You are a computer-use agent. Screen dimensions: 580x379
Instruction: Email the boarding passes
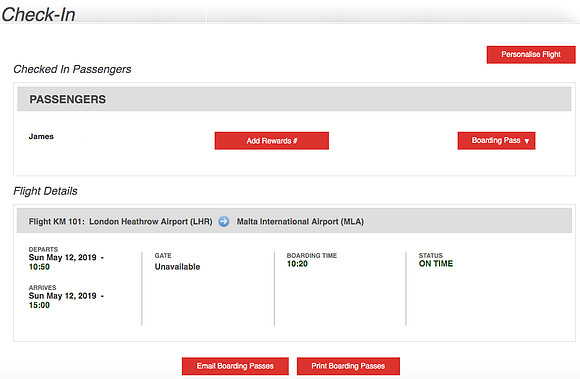pos(235,366)
